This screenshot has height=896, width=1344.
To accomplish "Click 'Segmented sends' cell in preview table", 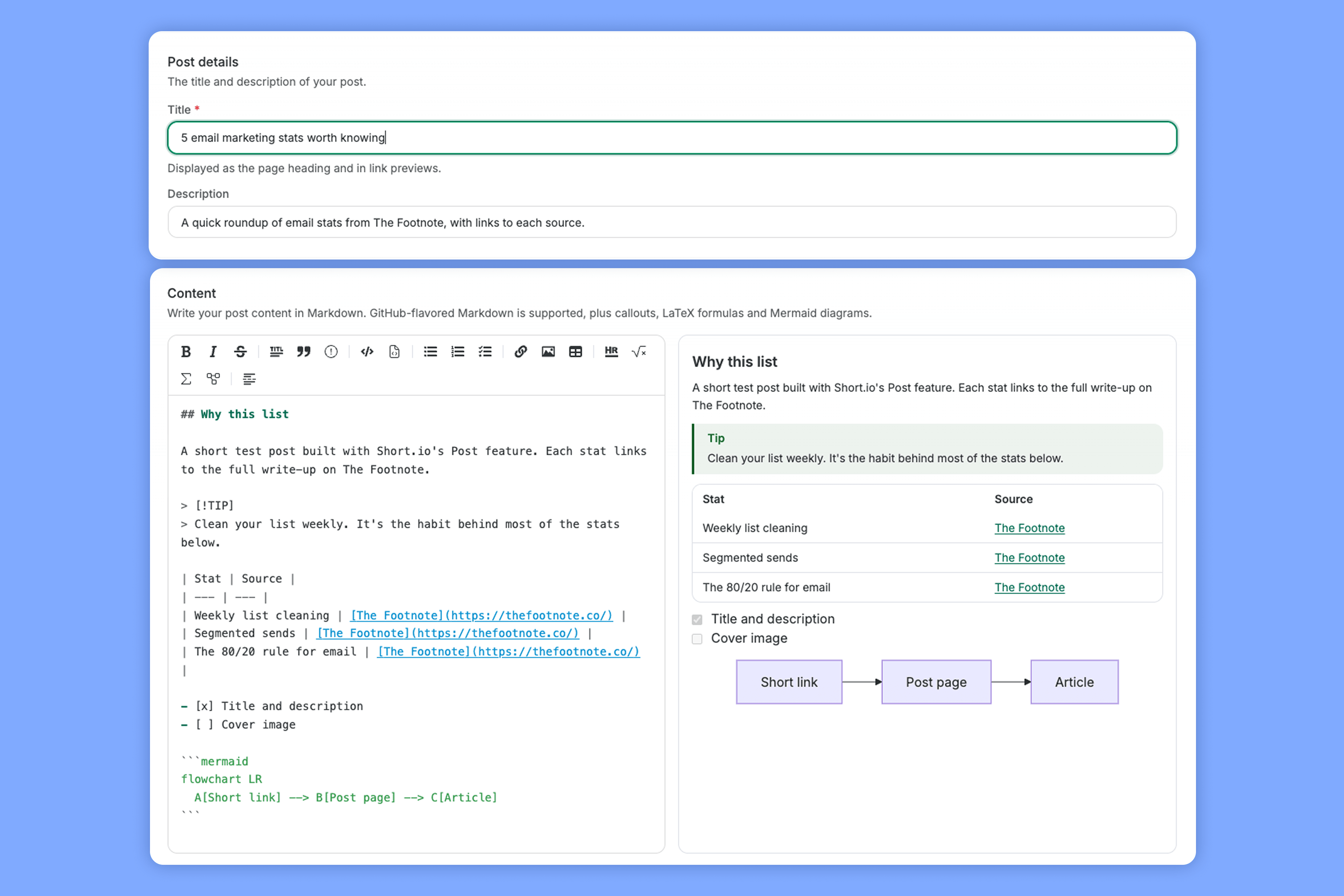I will [x=750, y=558].
